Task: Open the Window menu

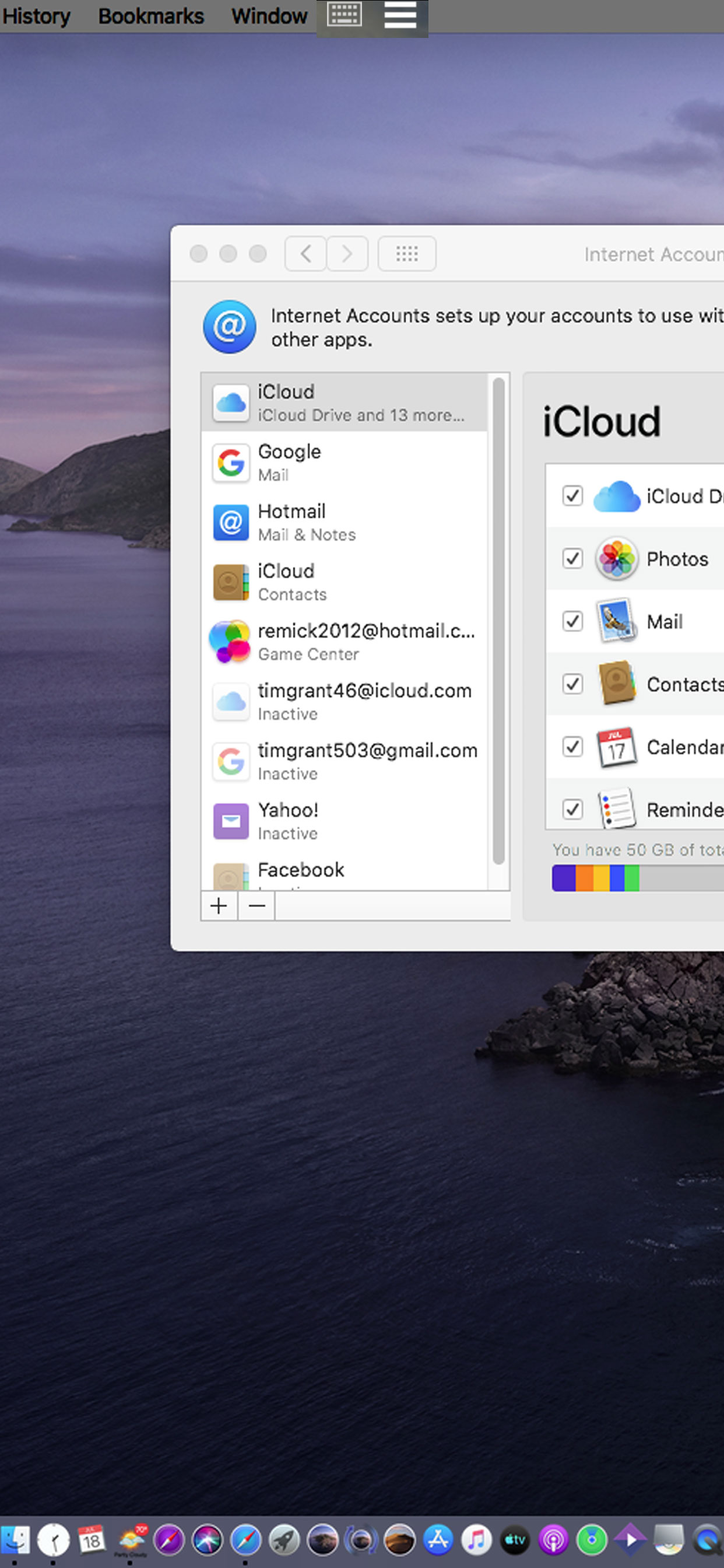Action: (269, 16)
